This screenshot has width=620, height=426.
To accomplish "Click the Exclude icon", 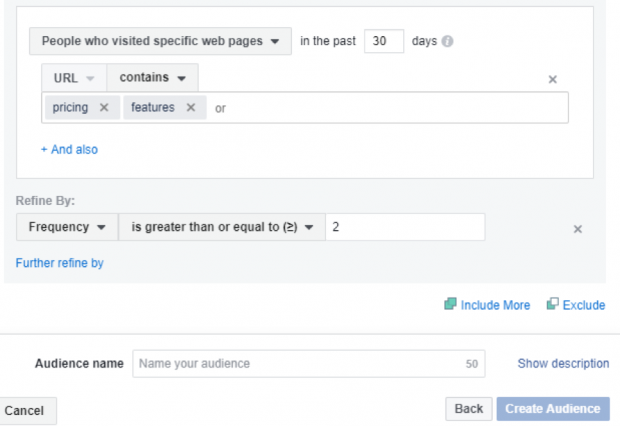I will 552,305.
